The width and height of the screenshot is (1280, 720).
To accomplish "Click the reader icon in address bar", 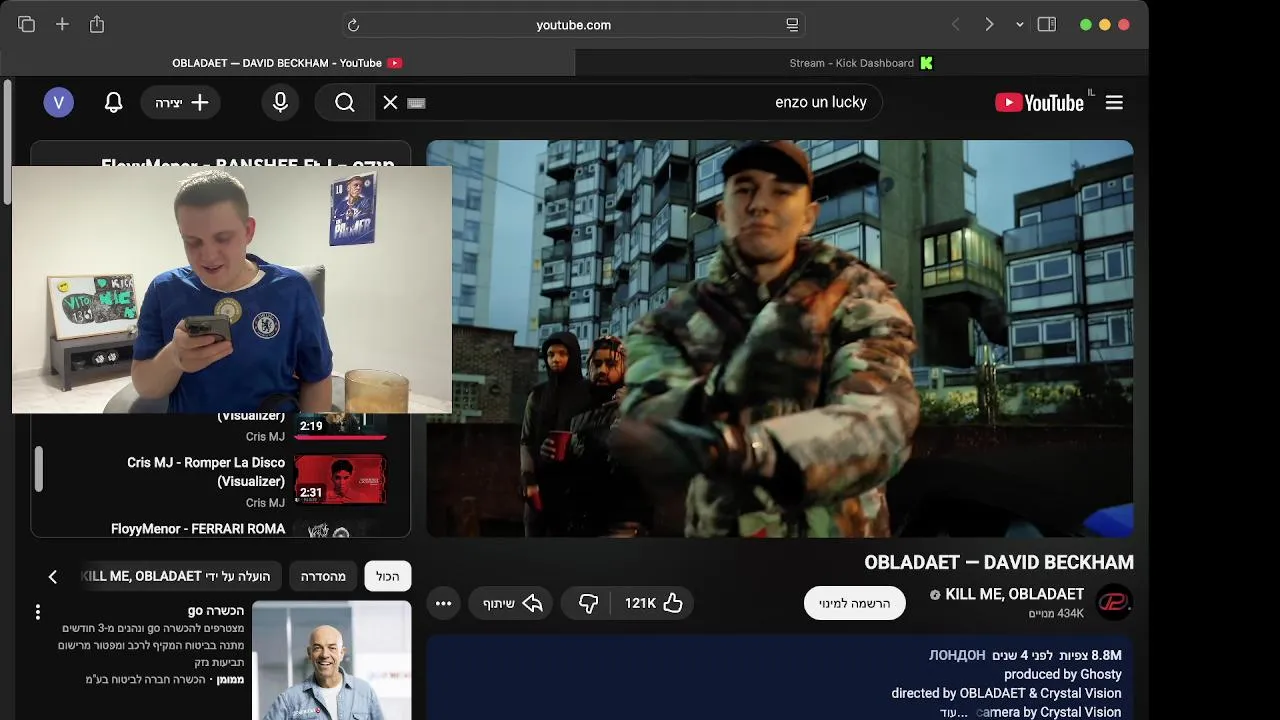I will pos(792,25).
